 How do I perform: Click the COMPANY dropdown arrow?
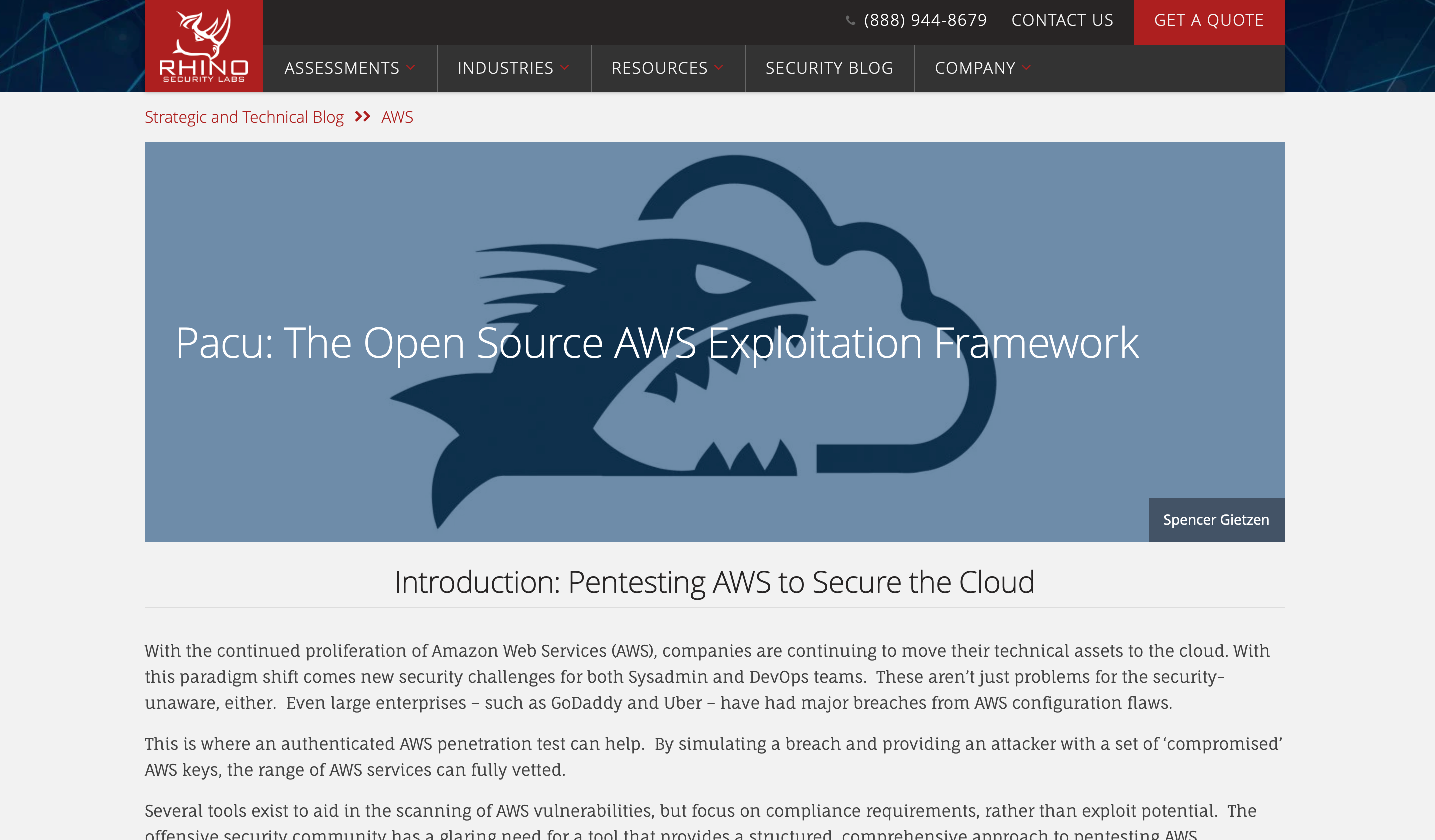tap(1030, 68)
